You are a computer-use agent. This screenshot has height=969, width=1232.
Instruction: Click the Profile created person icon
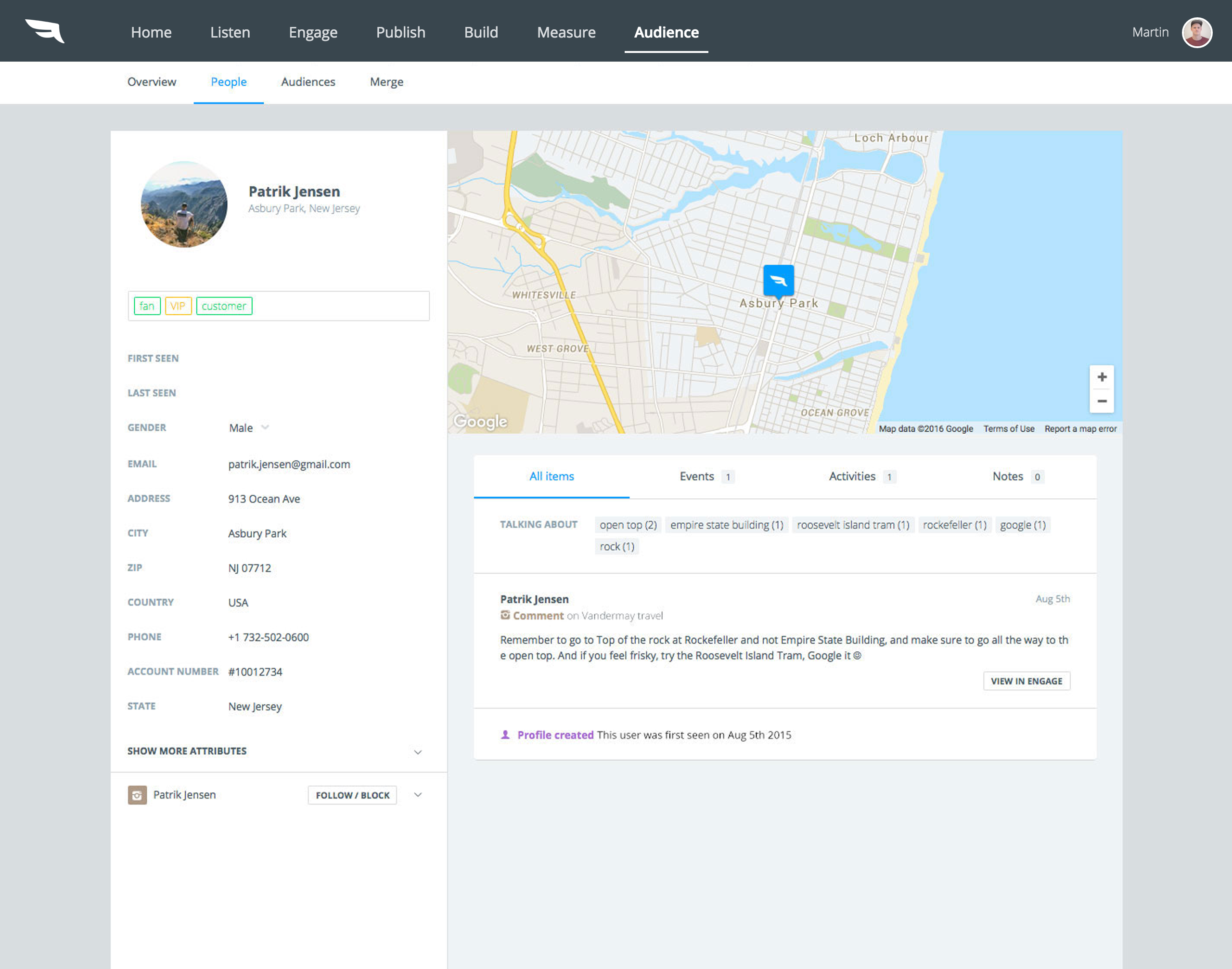pos(505,735)
